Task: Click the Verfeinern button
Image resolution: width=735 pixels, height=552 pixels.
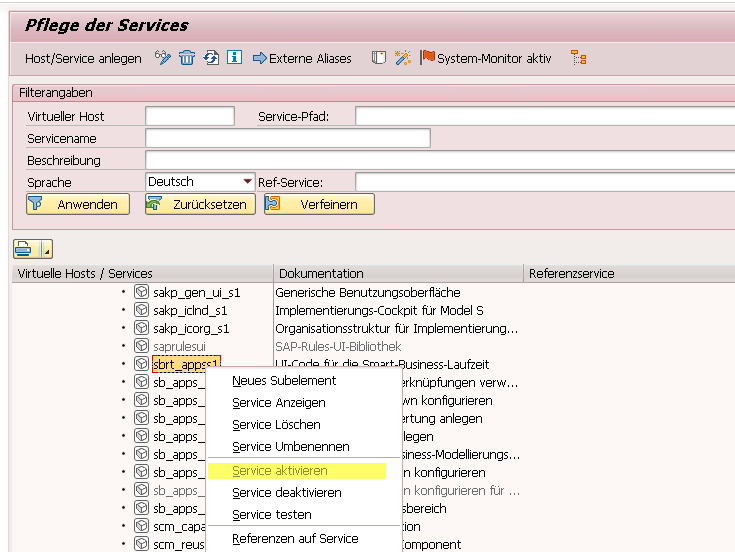Action: 319,204
